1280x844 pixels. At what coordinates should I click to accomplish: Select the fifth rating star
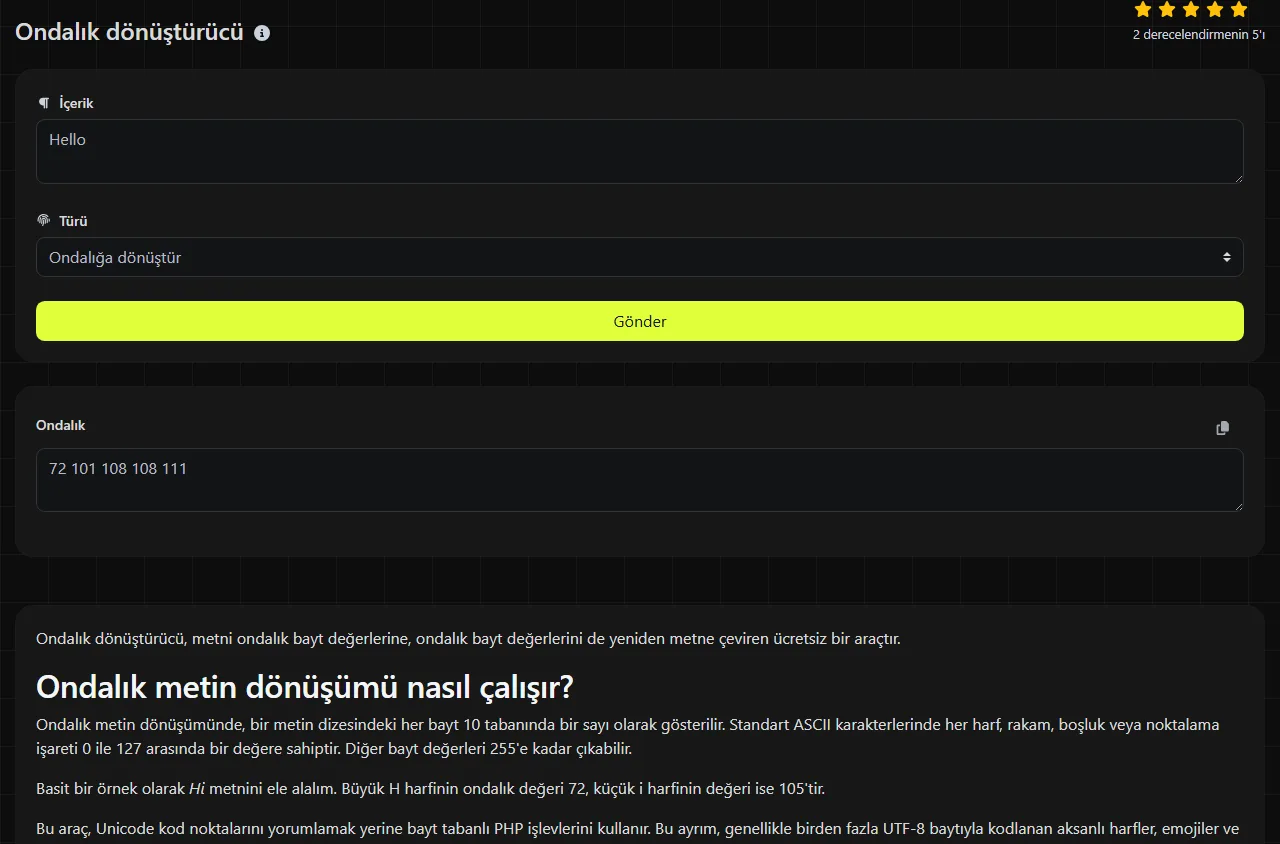pos(1239,10)
